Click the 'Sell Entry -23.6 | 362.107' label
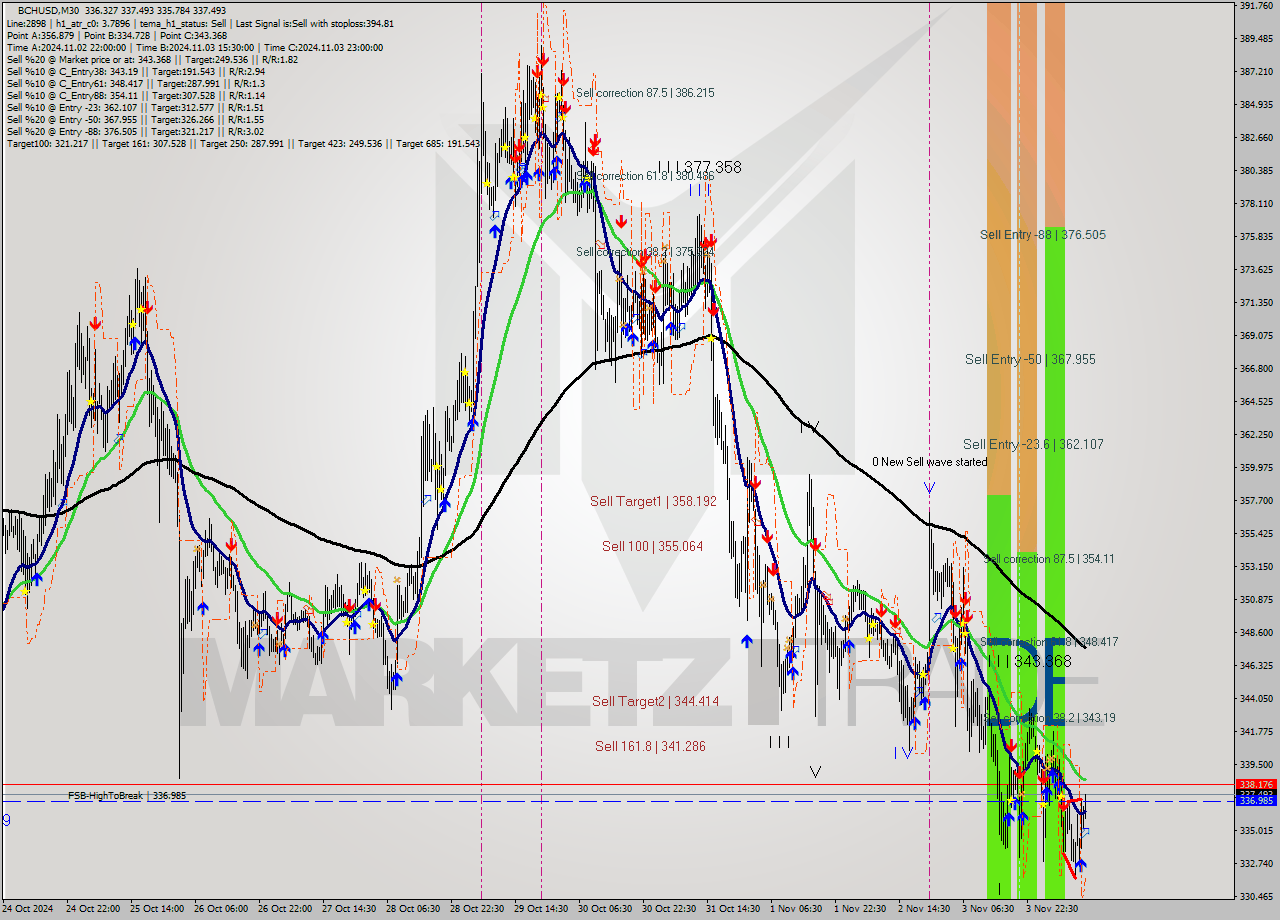The width and height of the screenshot is (1280, 920). coord(1033,444)
